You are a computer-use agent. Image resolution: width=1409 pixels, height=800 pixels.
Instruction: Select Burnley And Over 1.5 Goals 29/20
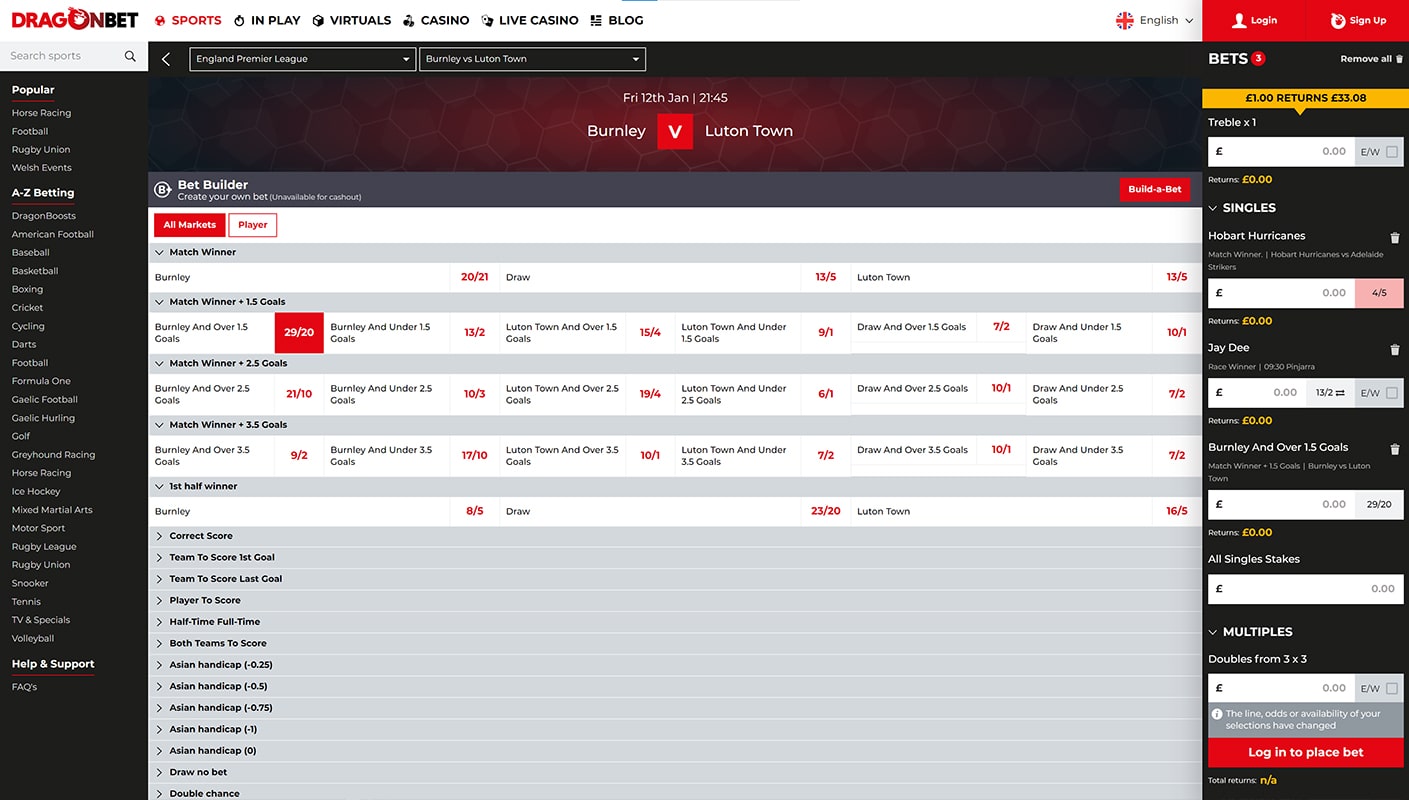[x=299, y=333]
